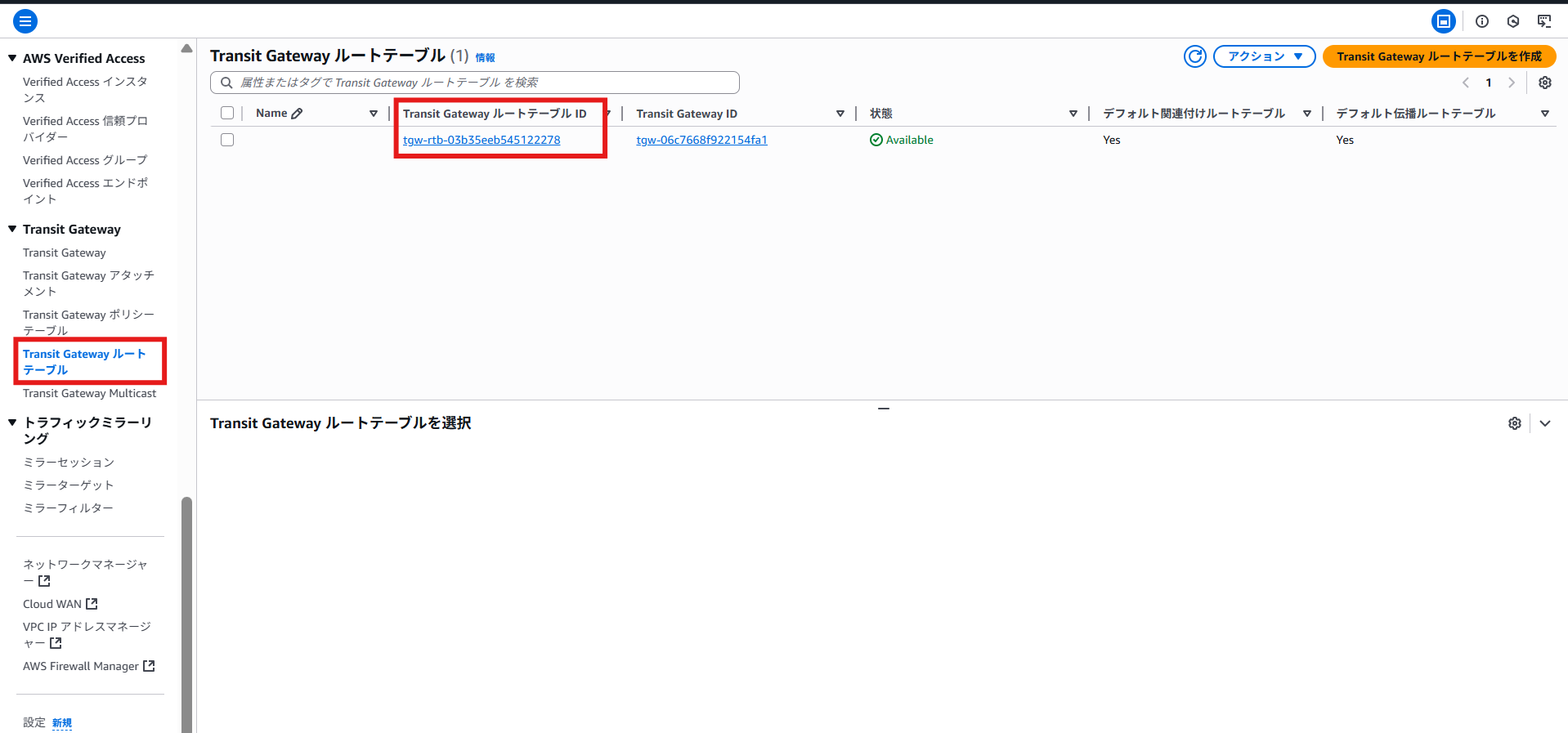
Task: Open the info circle icon in header
Action: tap(1482, 21)
